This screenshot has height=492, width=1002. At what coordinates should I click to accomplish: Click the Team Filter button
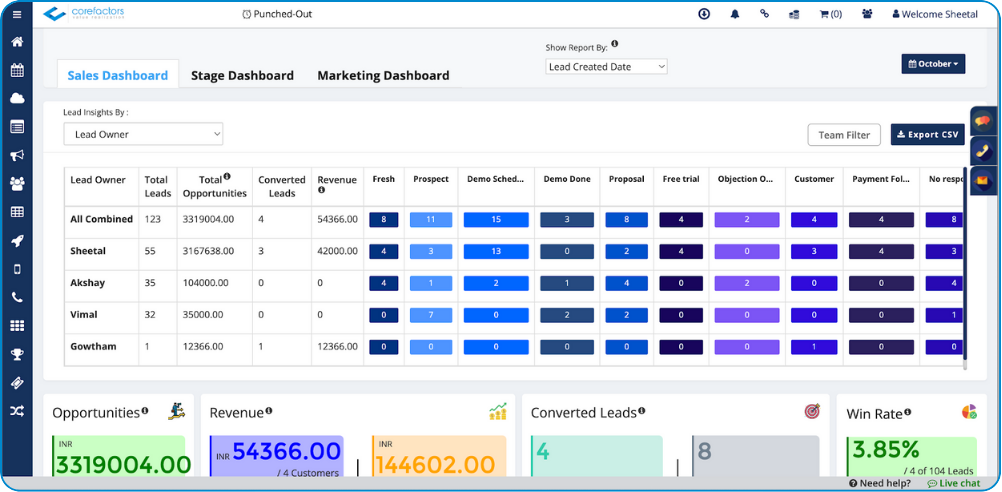point(844,135)
